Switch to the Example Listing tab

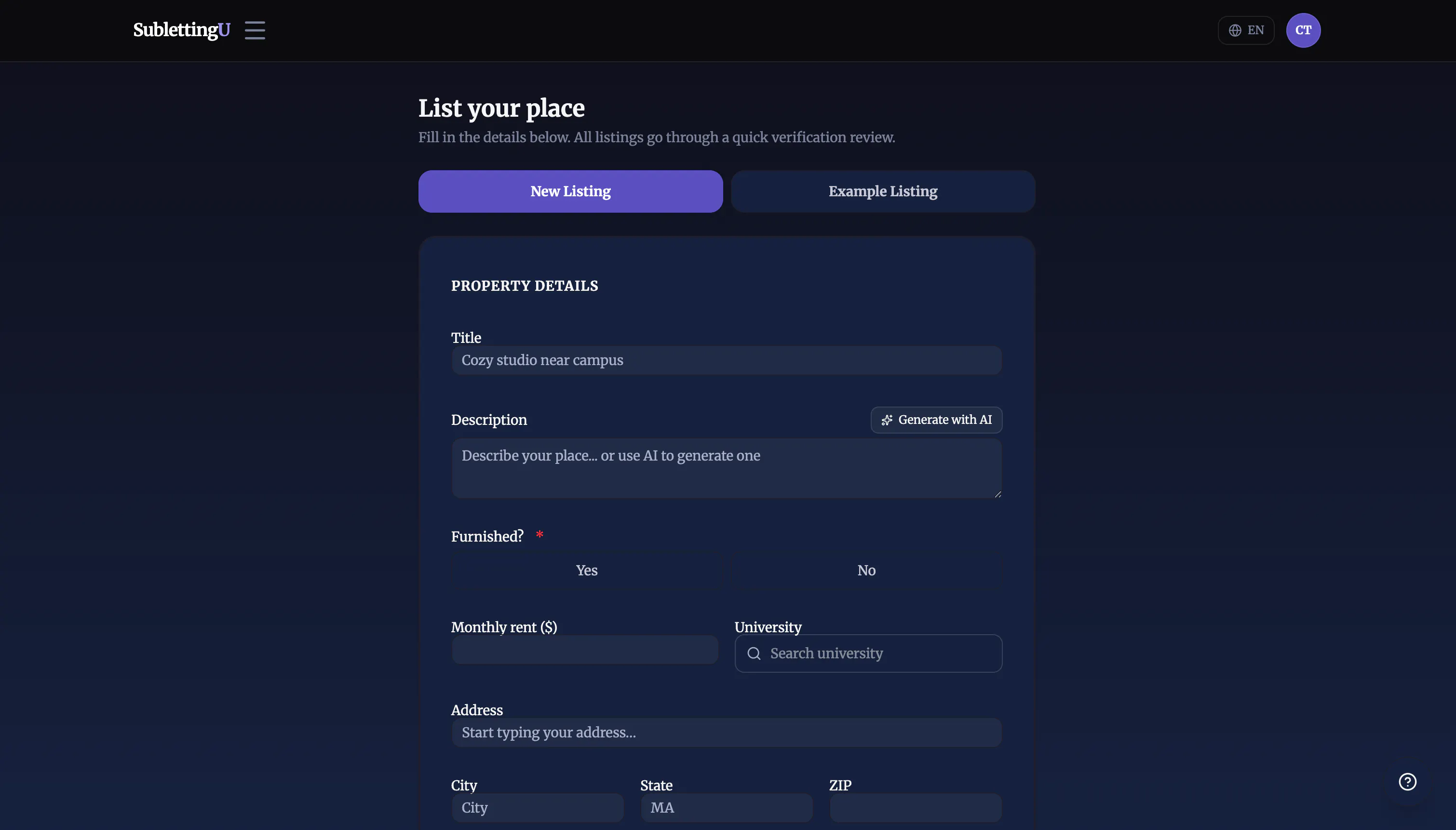(x=882, y=191)
